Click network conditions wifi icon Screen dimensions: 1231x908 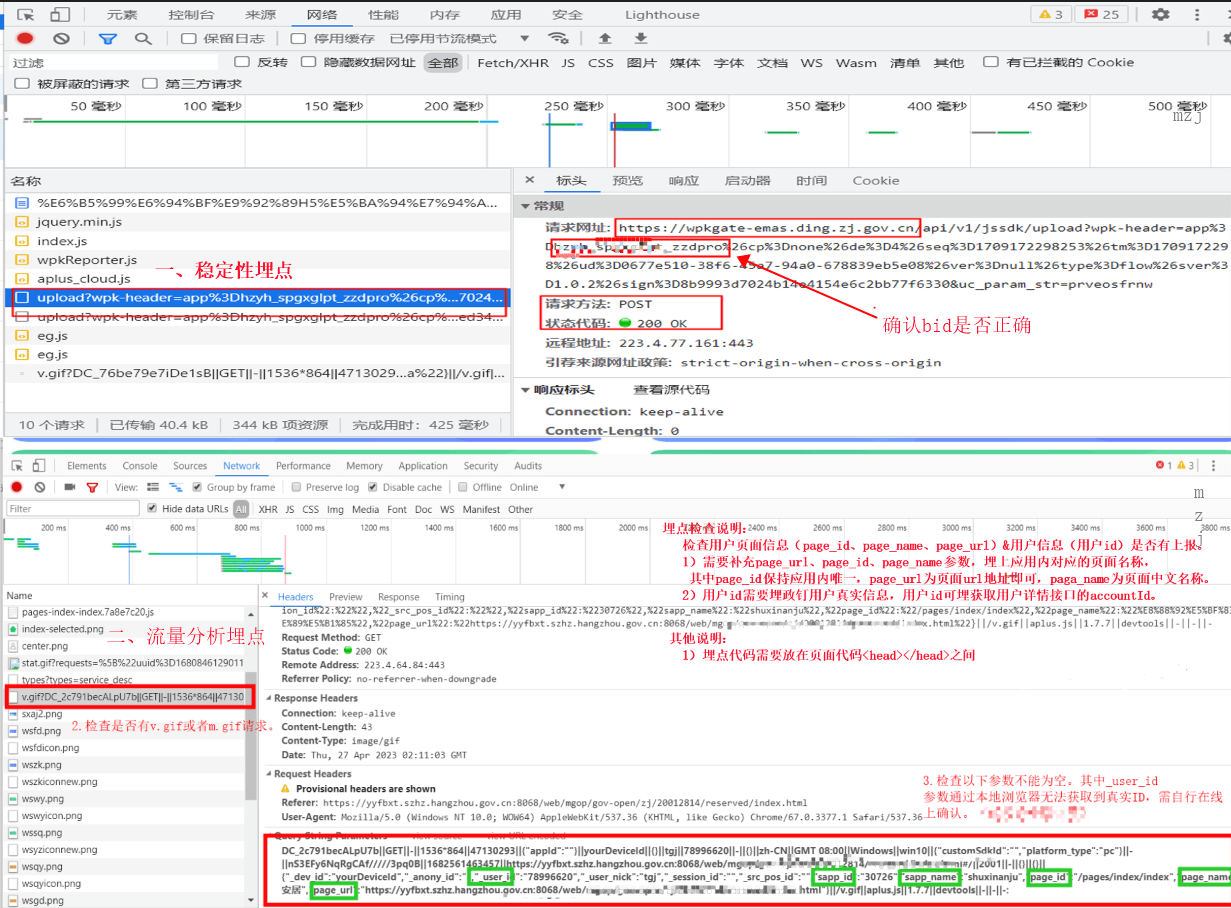(x=559, y=38)
